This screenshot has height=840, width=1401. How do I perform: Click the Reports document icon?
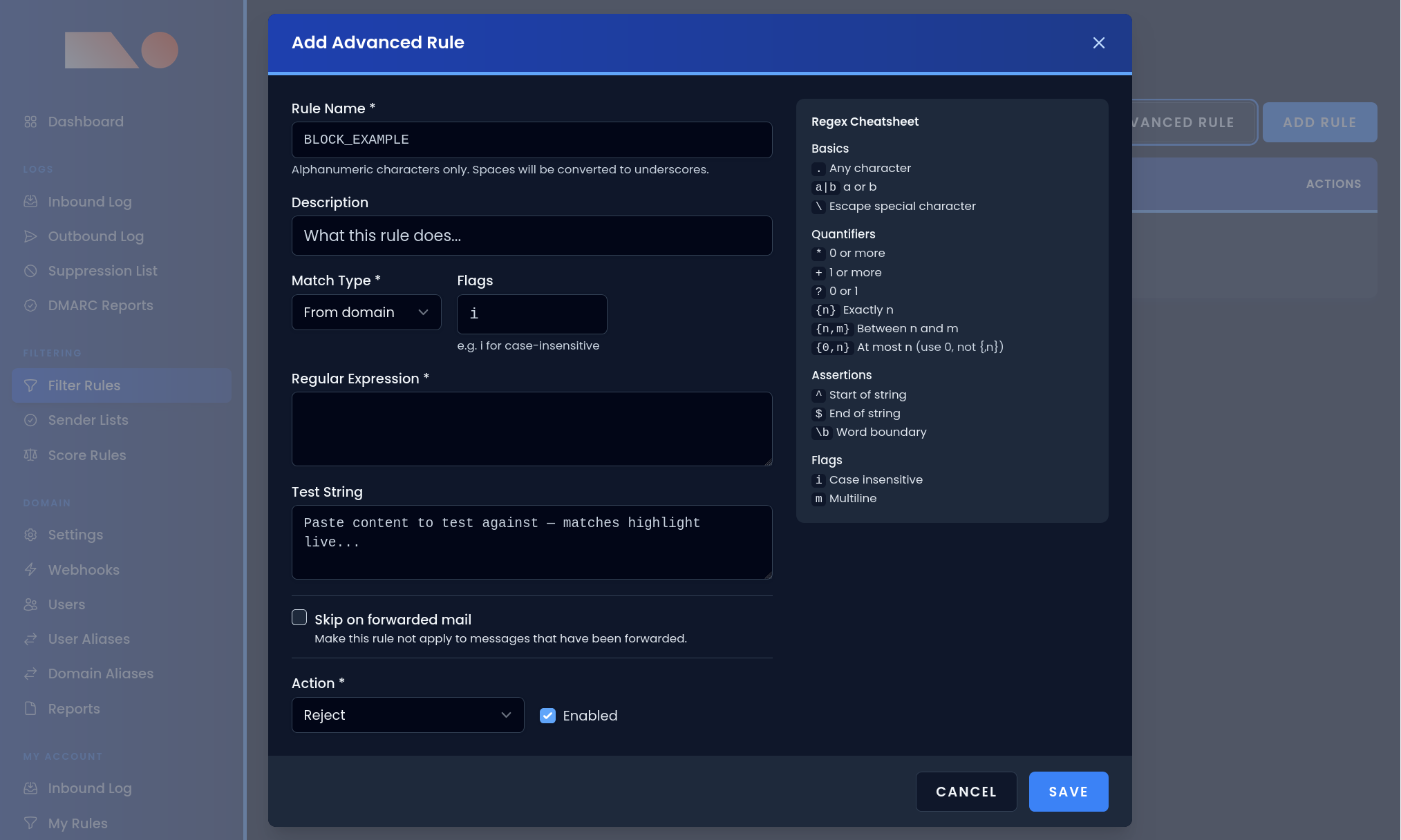(x=30, y=709)
